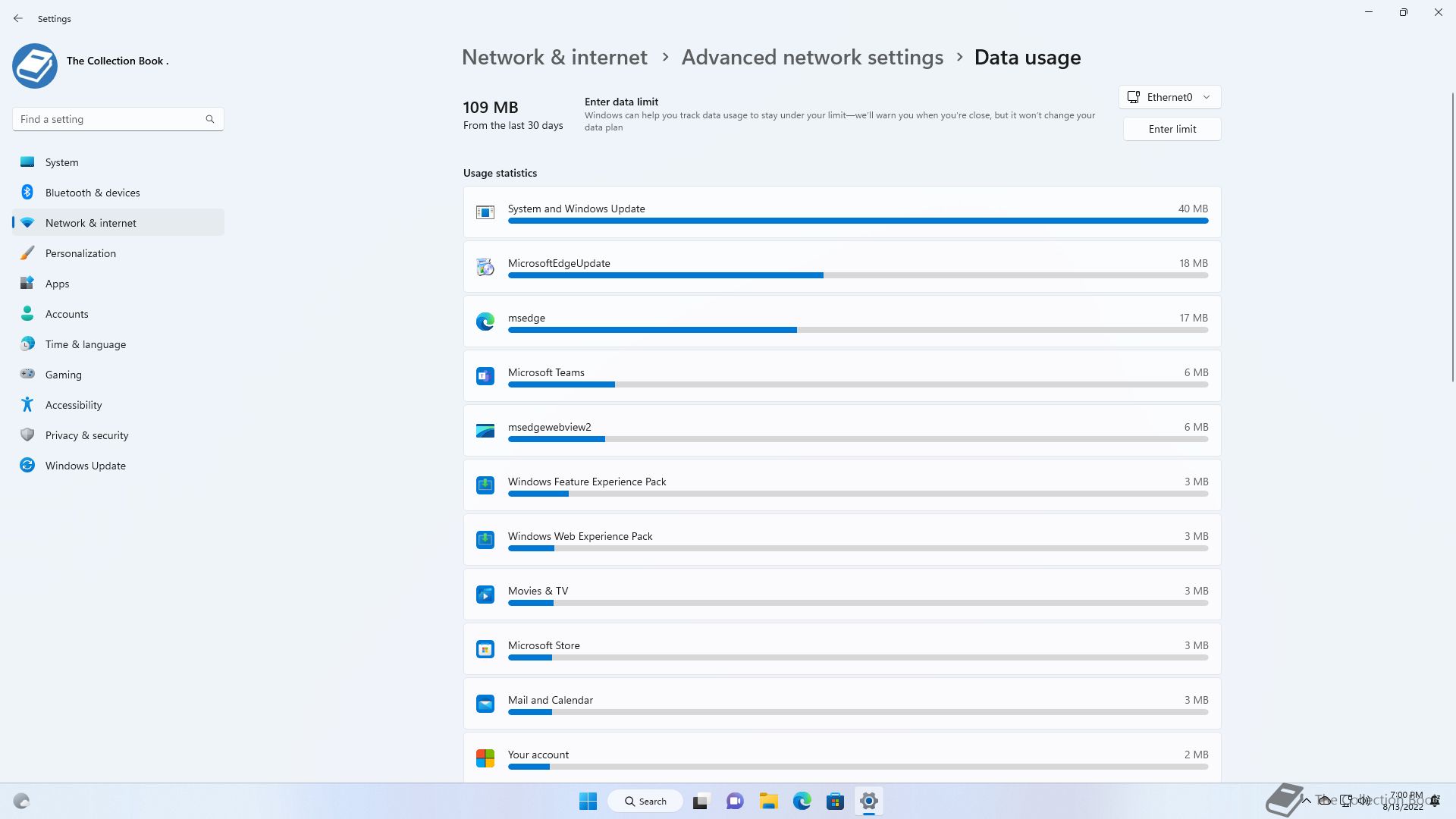Image resolution: width=1456 pixels, height=819 pixels.
Task: Open the taskbar widgets icon
Action: click(21, 801)
